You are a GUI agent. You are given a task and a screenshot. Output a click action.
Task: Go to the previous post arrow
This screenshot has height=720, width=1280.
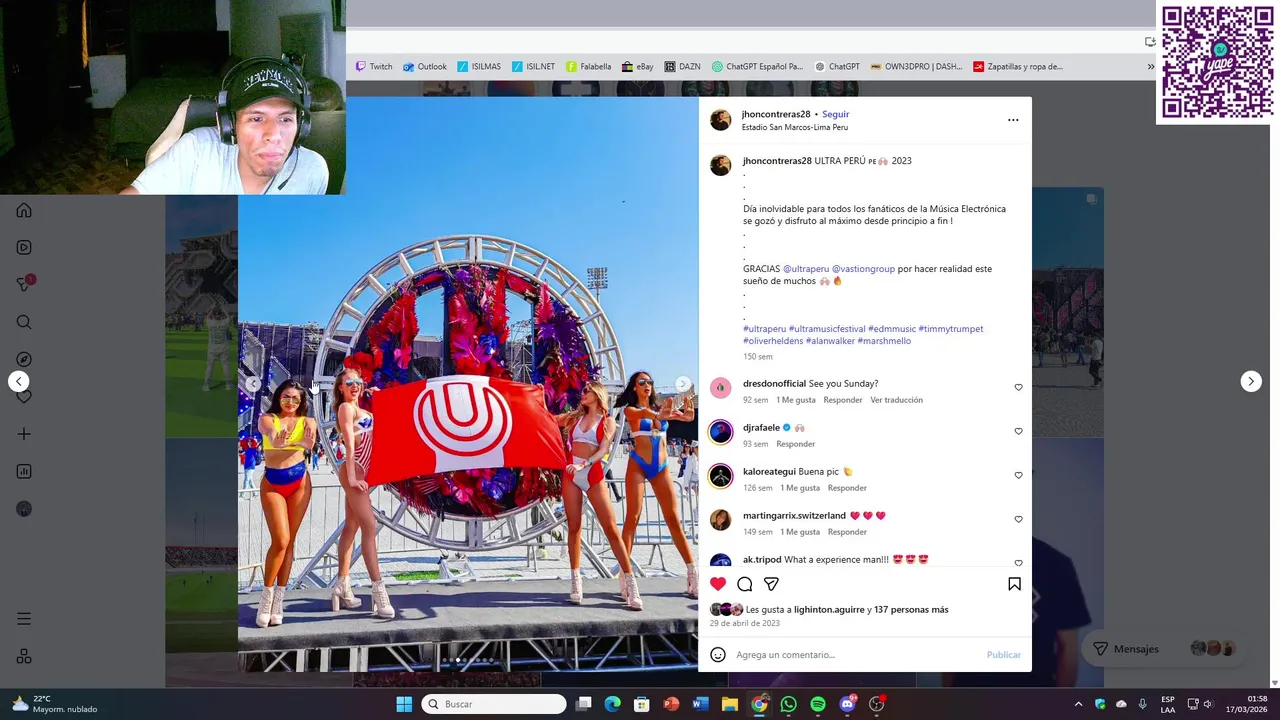pos(18,381)
